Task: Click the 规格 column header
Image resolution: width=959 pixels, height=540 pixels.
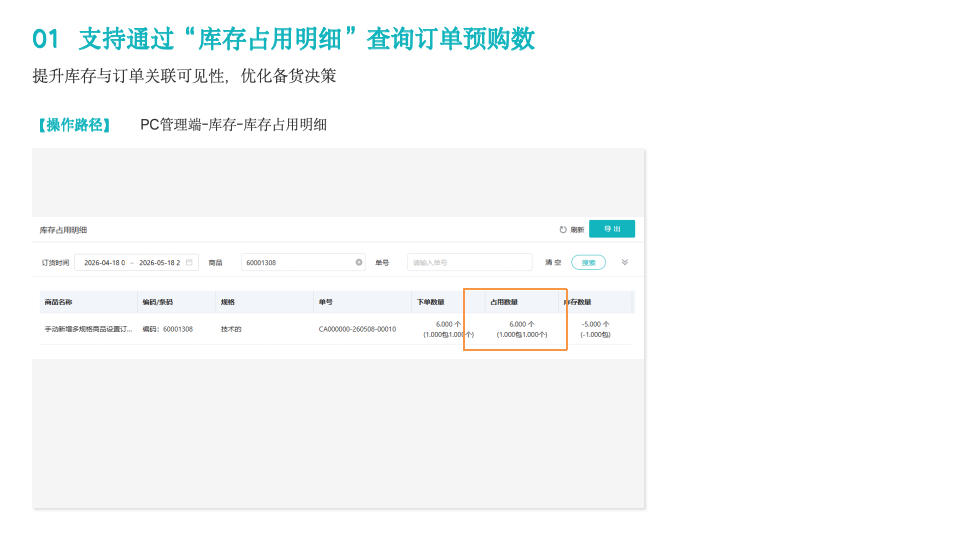Action: point(228,302)
